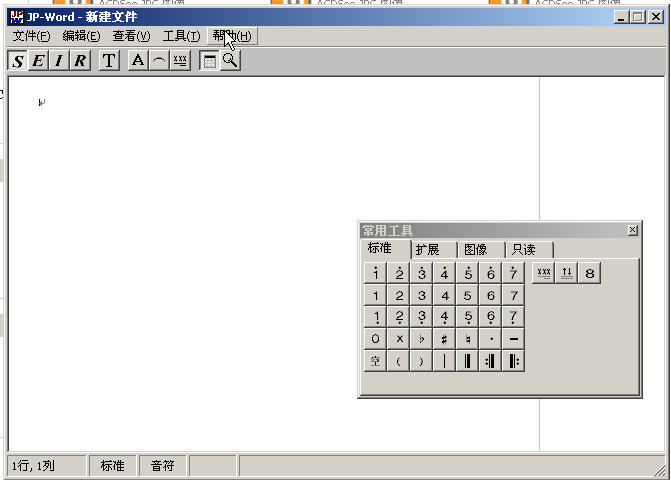
Task: Insert high-octave note 6 with dot above
Action: (x=490, y=273)
